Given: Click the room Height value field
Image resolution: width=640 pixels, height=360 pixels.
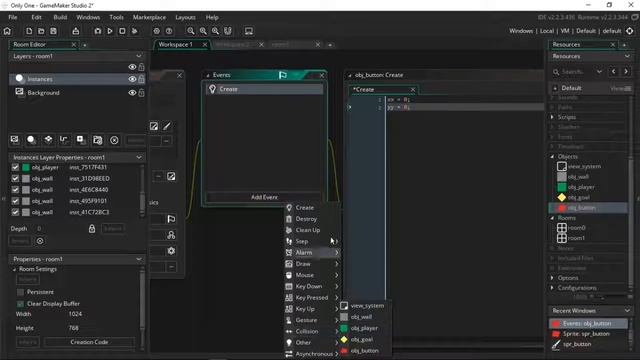Looking at the screenshot, I should [73, 328].
